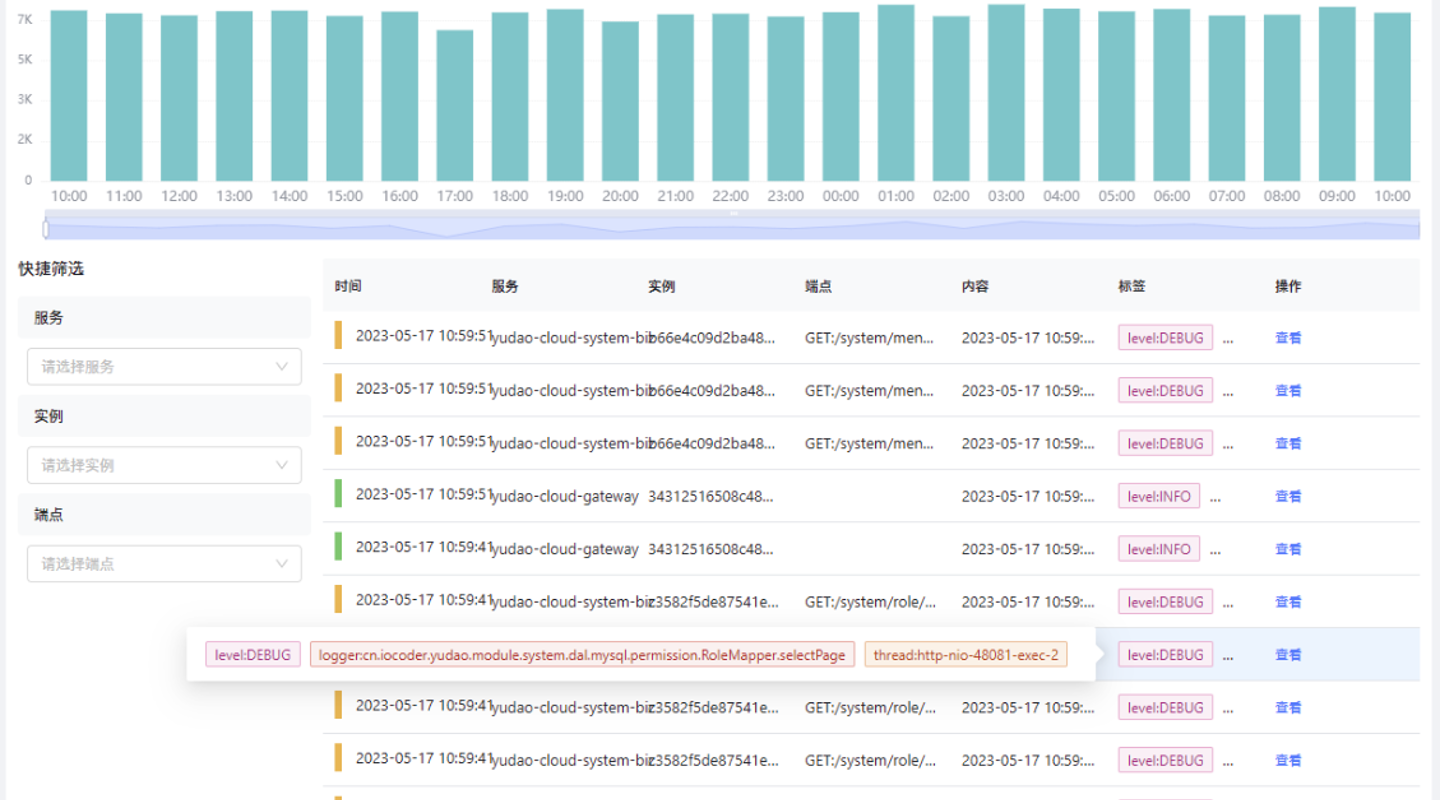The height and width of the screenshot is (800, 1440).
Task: Click the 06:00 axis label
Action: (1172, 196)
